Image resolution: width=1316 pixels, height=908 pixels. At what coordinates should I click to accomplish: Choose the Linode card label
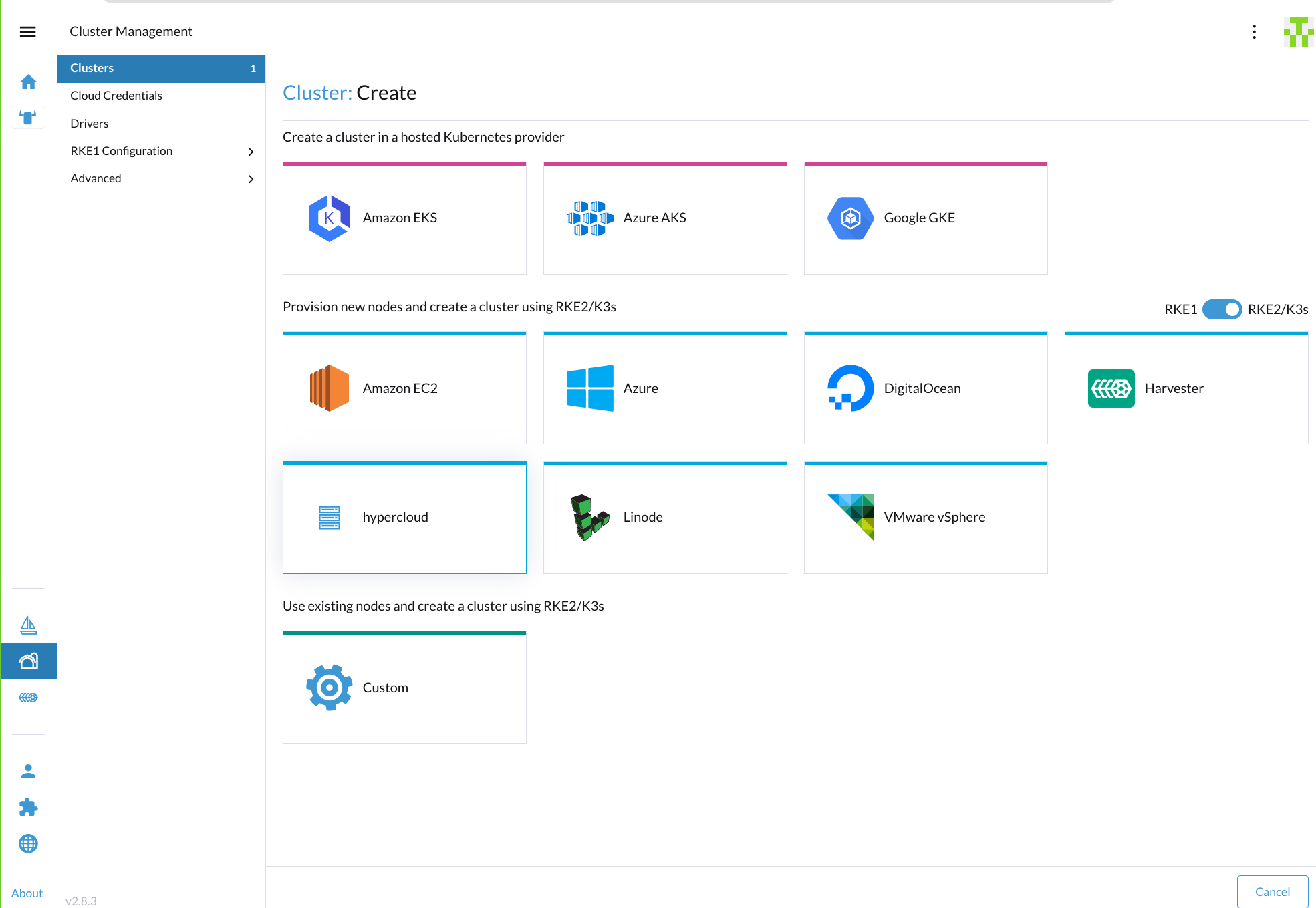tap(643, 517)
